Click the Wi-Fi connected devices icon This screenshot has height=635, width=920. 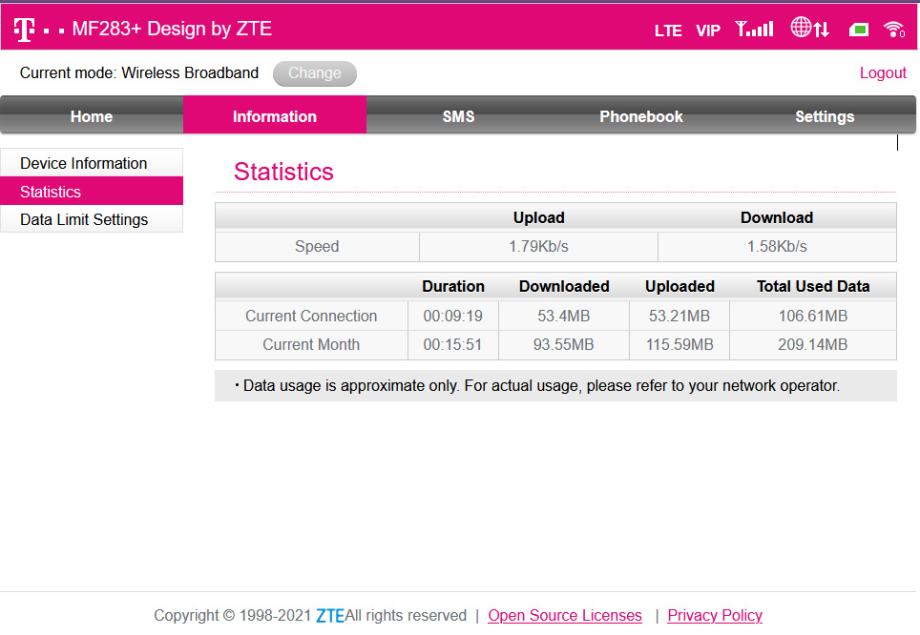pyautogui.click(x=892, y=24)
